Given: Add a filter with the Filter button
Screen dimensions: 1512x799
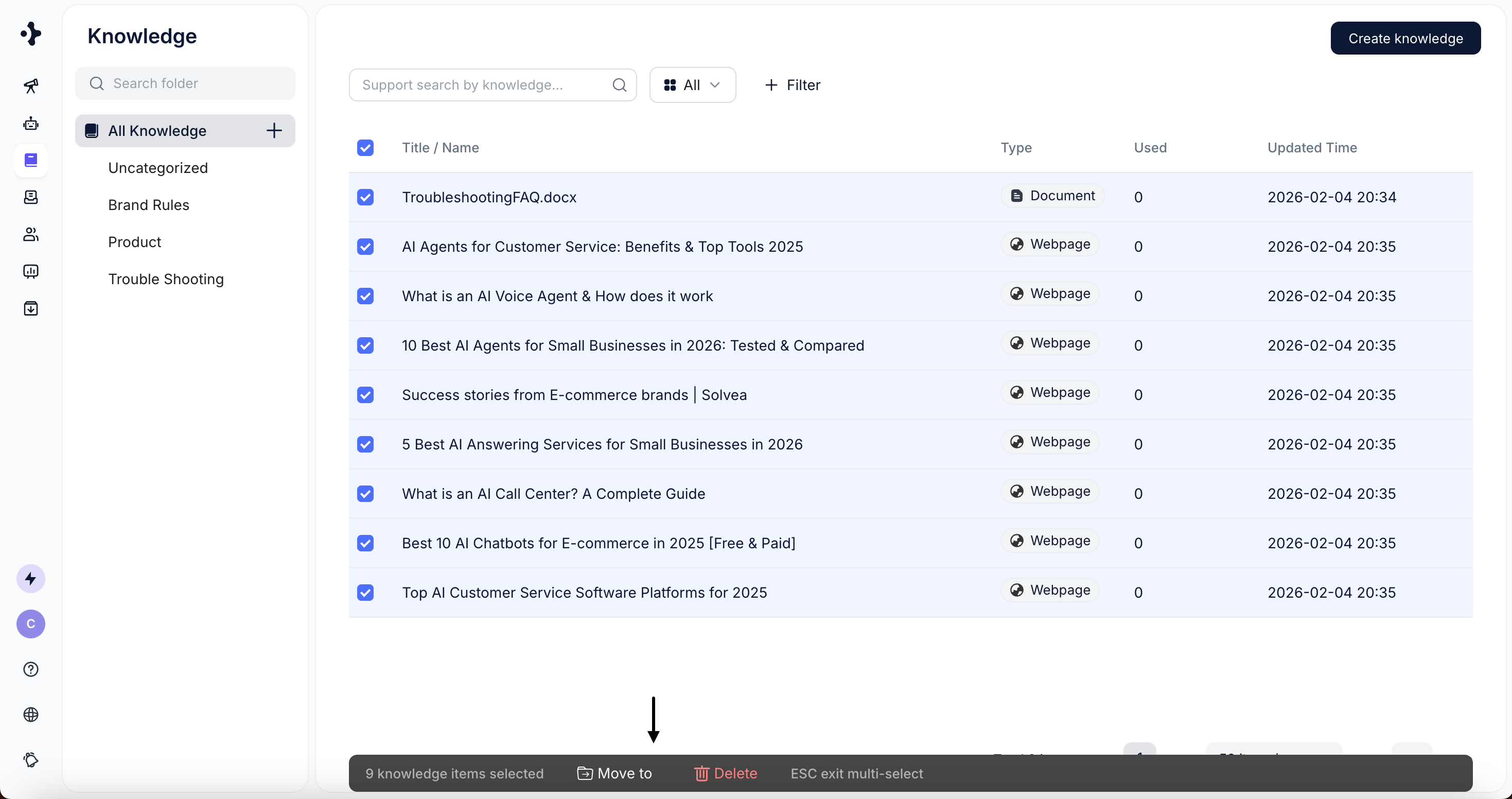Looking at the screenshot, I should click(x=793, y=85).
